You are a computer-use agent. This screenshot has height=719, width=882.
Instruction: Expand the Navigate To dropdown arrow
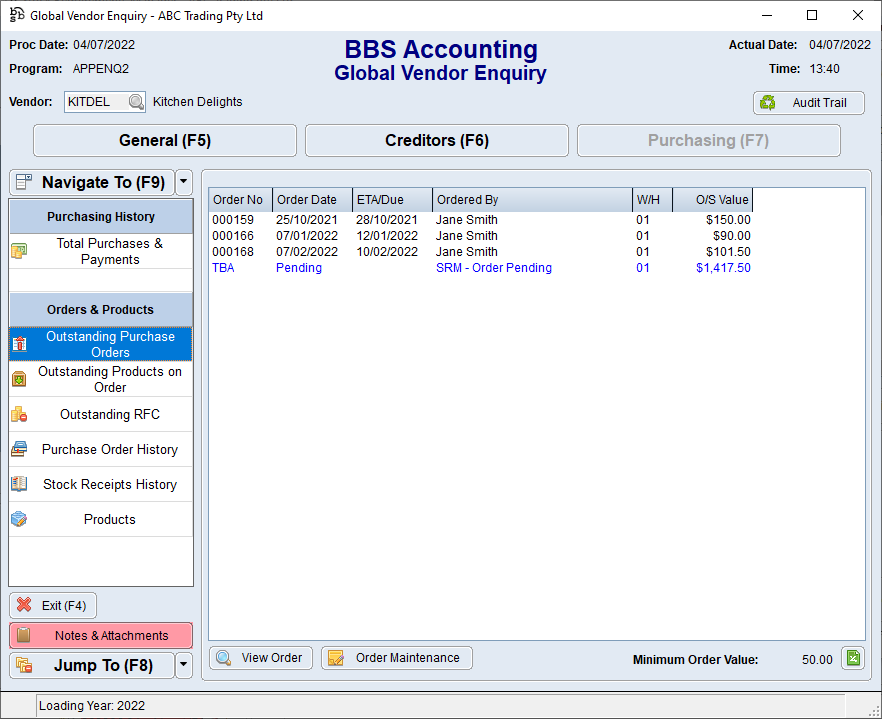point(183,182)
